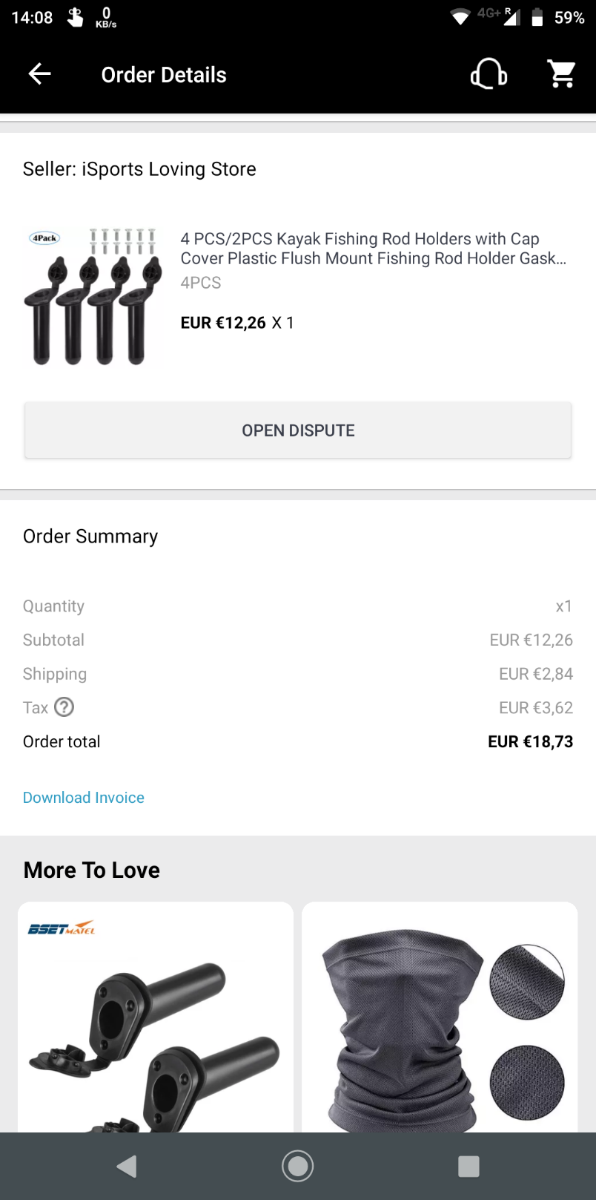Tap the More To Love heading

point(92,870)
